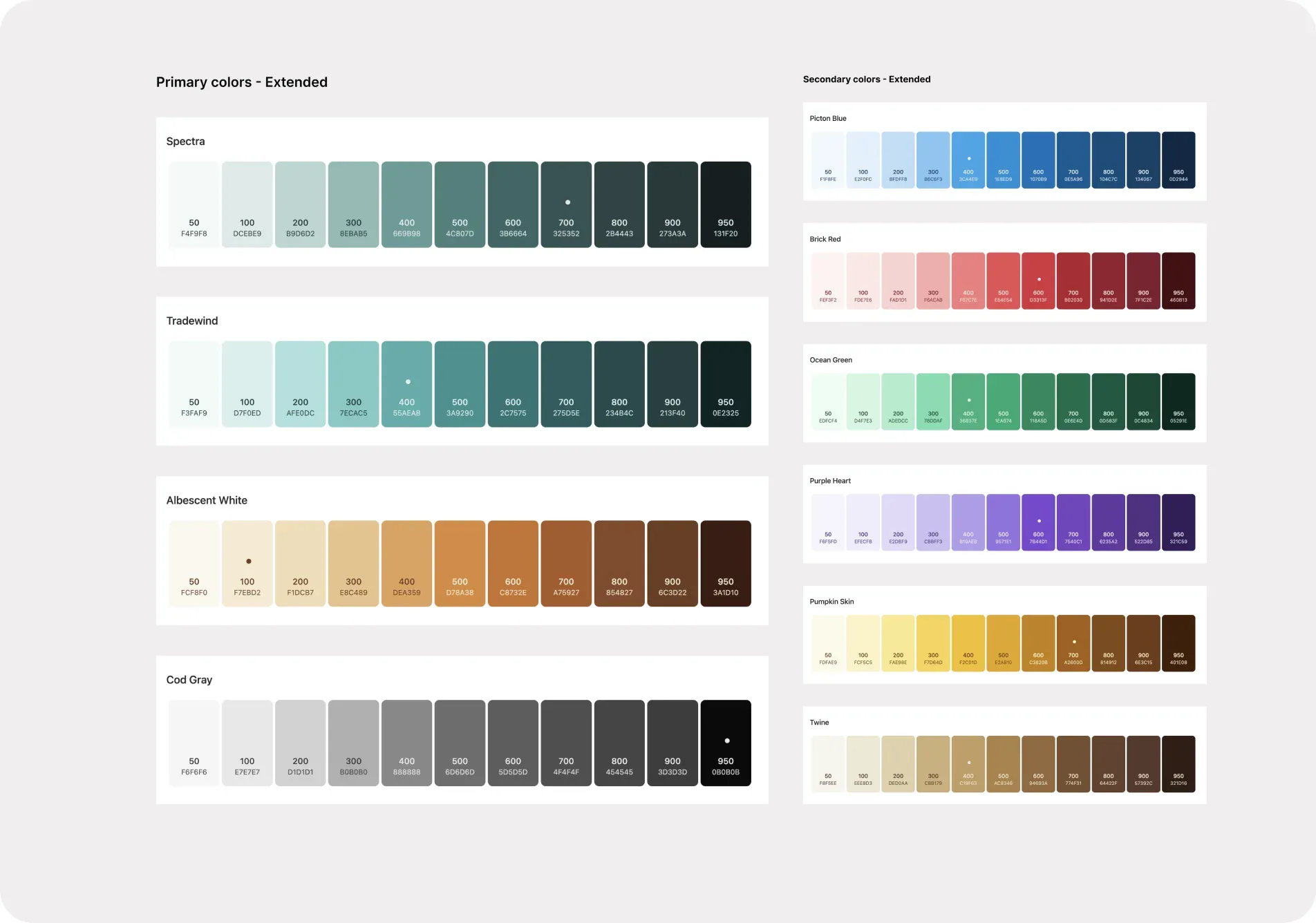1316x923 pixels.
Task: Click the Purple Heart 950 swatch 321C59
Action: click(x=1178, y=523)
